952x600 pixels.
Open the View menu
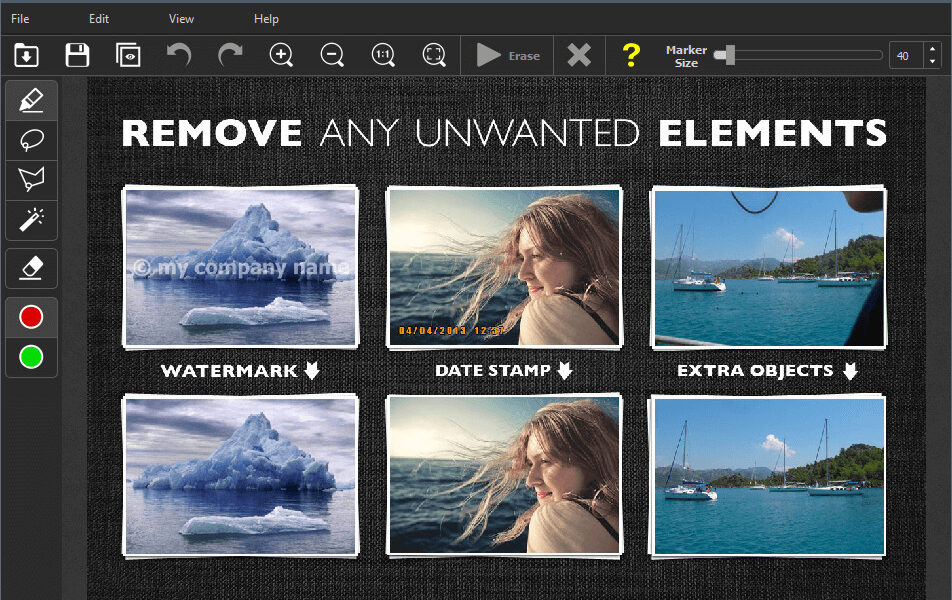181,19
